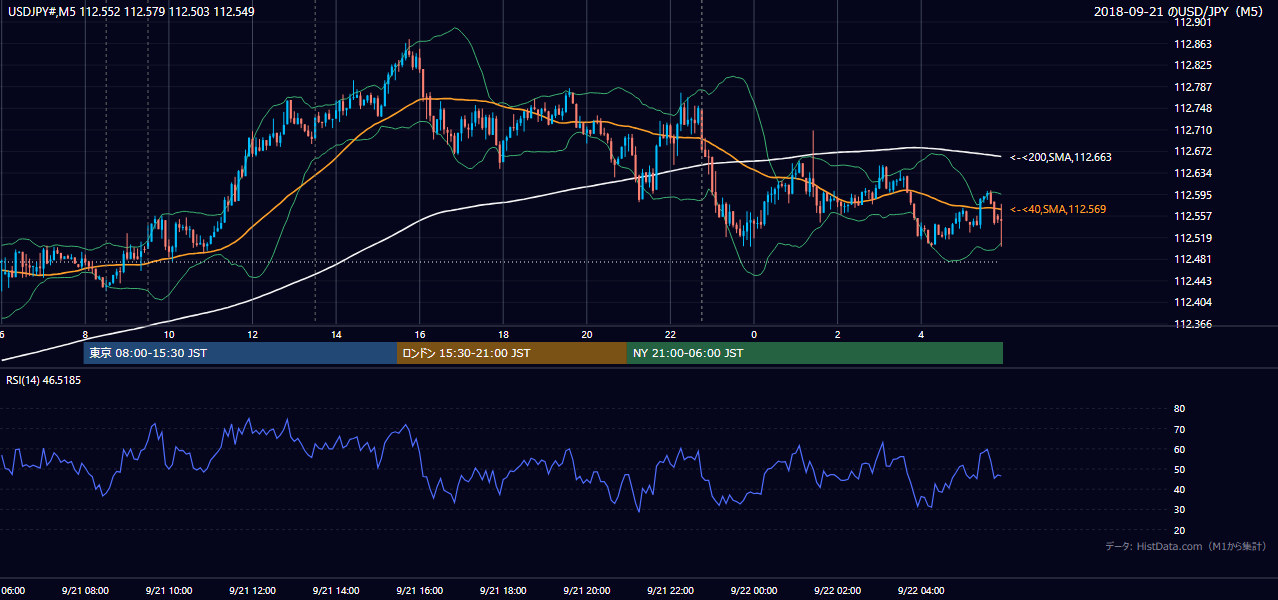The height and width of the screenshot is (600, 1278).
Task: Click RSI scale level 20
Action: click(x=1179, y=530)
